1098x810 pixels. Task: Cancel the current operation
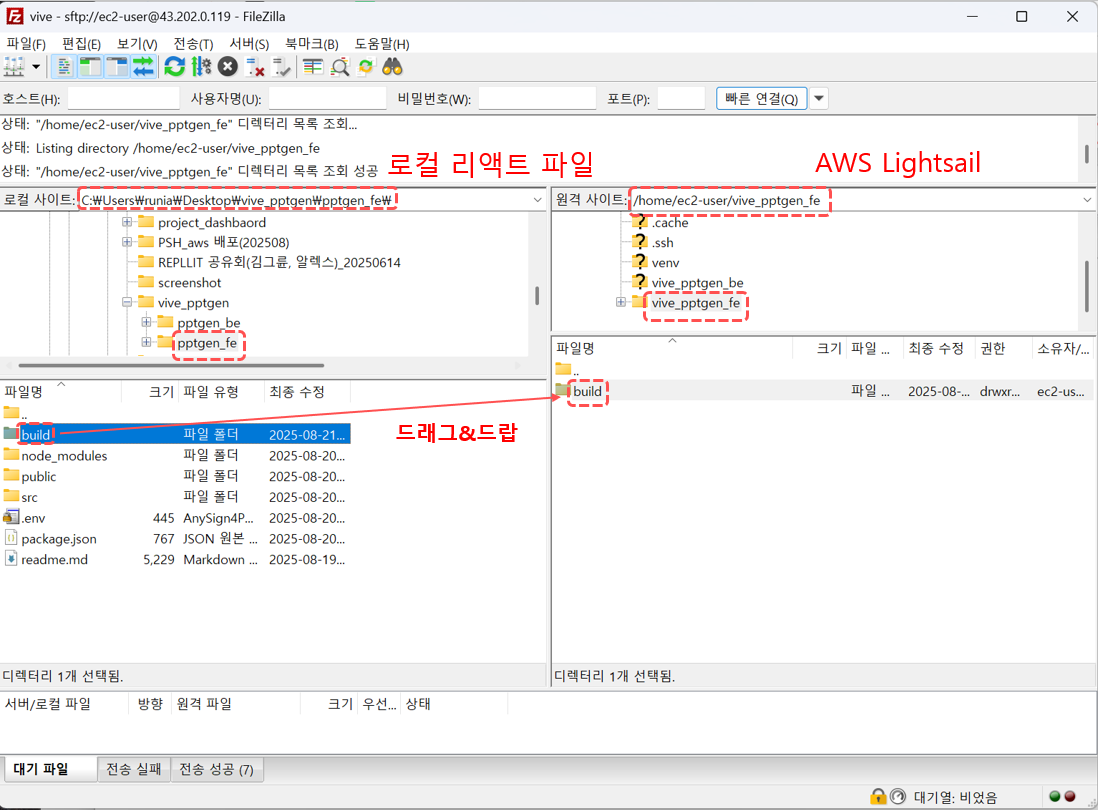(228, 67)
